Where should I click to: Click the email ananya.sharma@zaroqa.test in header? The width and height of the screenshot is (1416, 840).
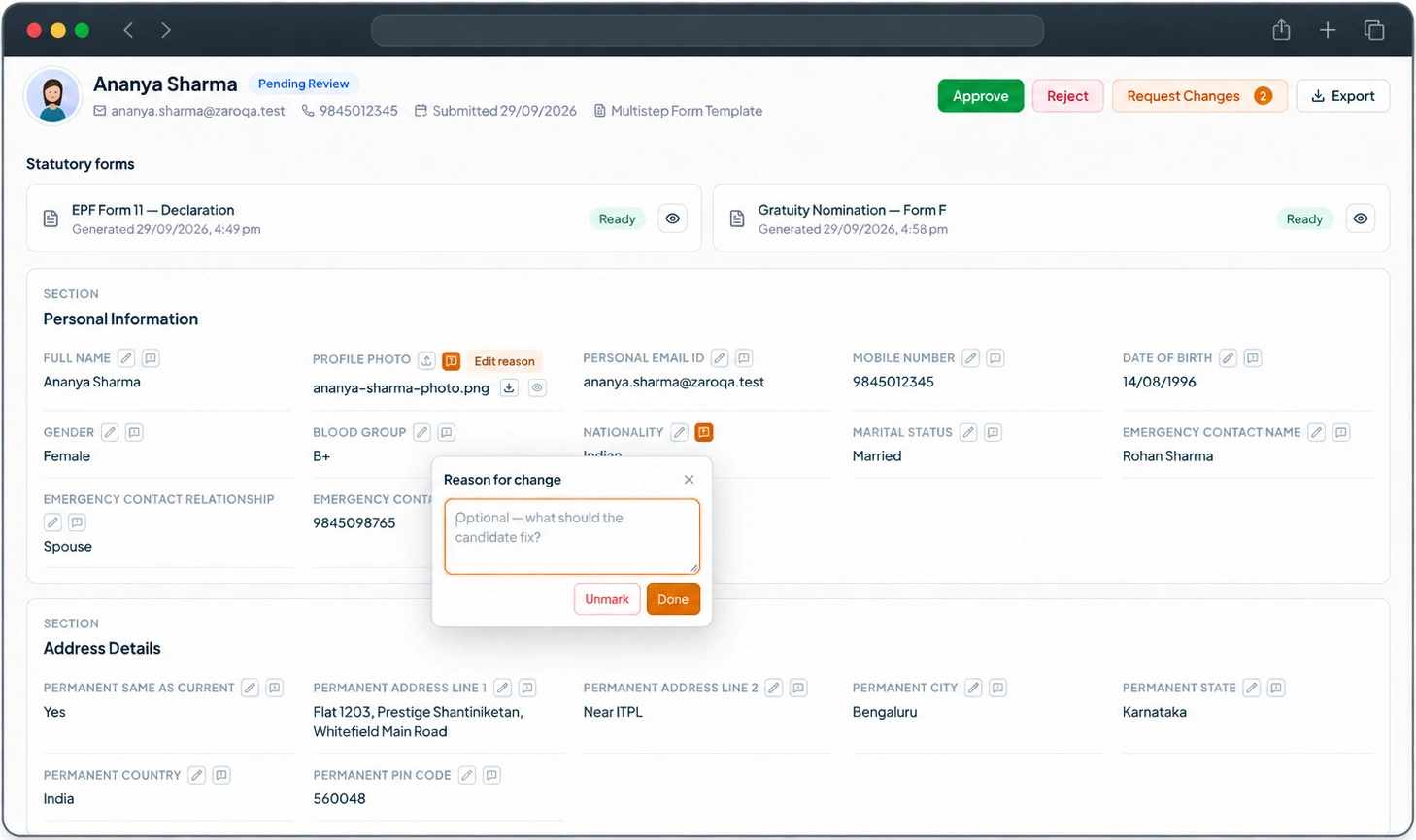coord(198,111)
